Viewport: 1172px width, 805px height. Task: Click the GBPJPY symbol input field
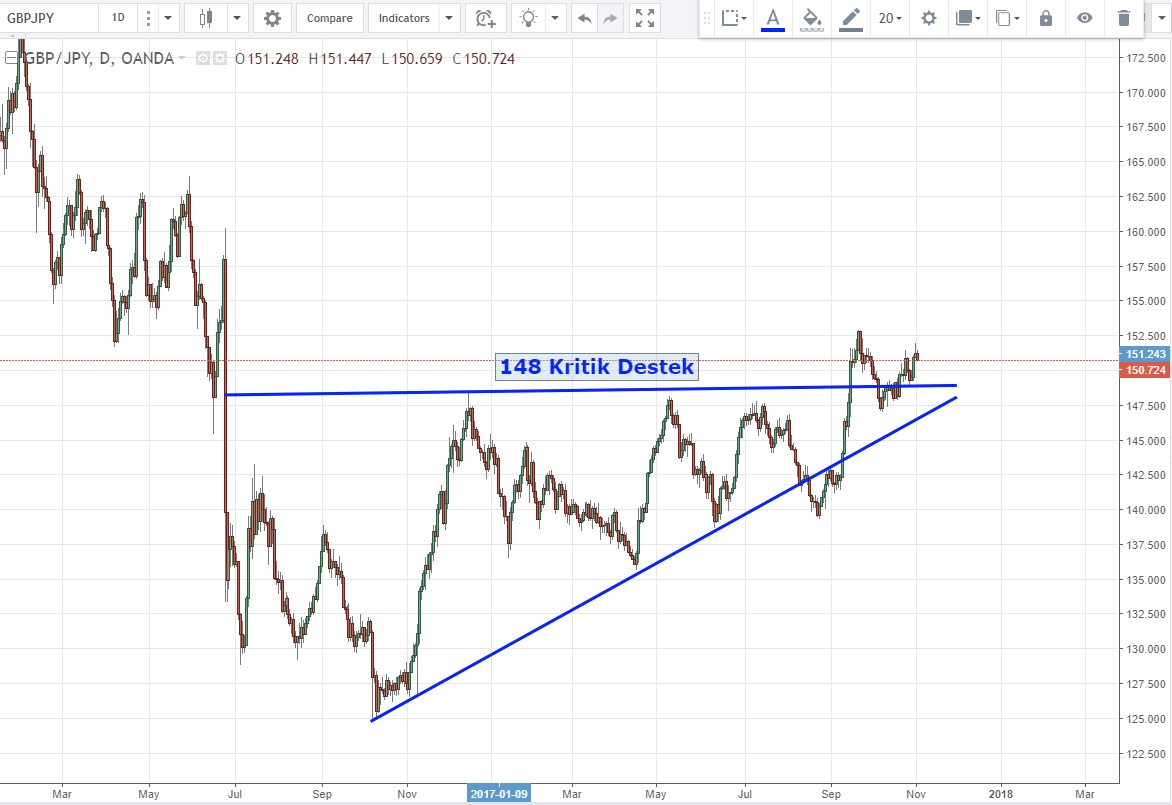[48, 18]
